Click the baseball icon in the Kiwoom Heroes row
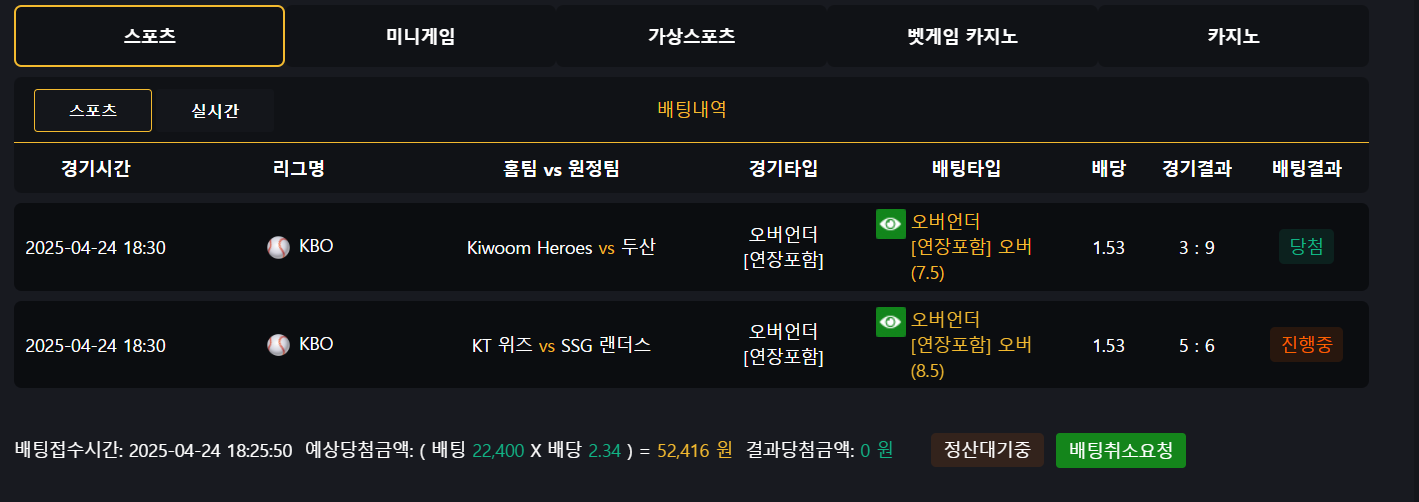 (278, 247)
